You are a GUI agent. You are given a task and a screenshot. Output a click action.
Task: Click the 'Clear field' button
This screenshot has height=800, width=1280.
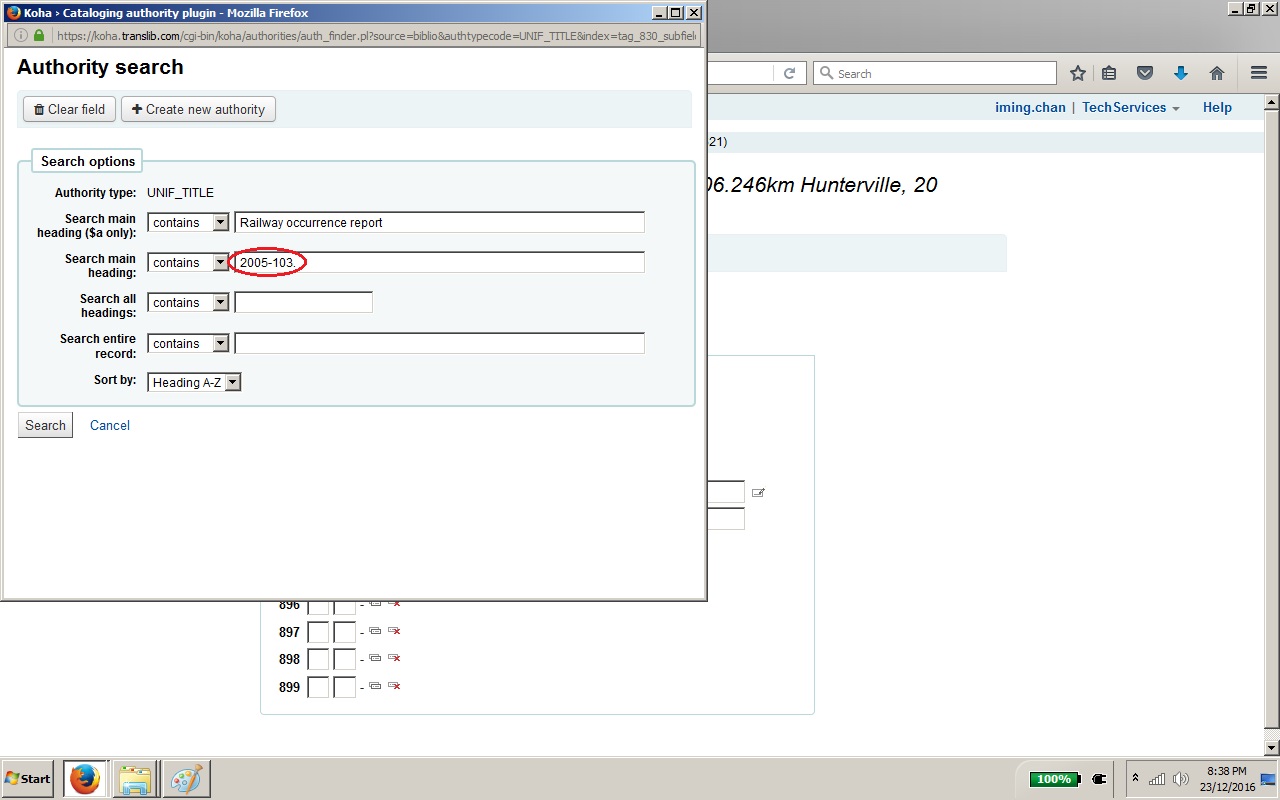(69, 109)
